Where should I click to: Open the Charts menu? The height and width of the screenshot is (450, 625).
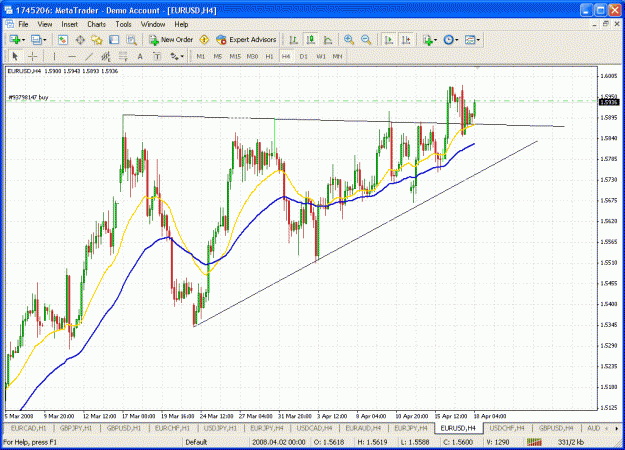click(x=96, y=24)
